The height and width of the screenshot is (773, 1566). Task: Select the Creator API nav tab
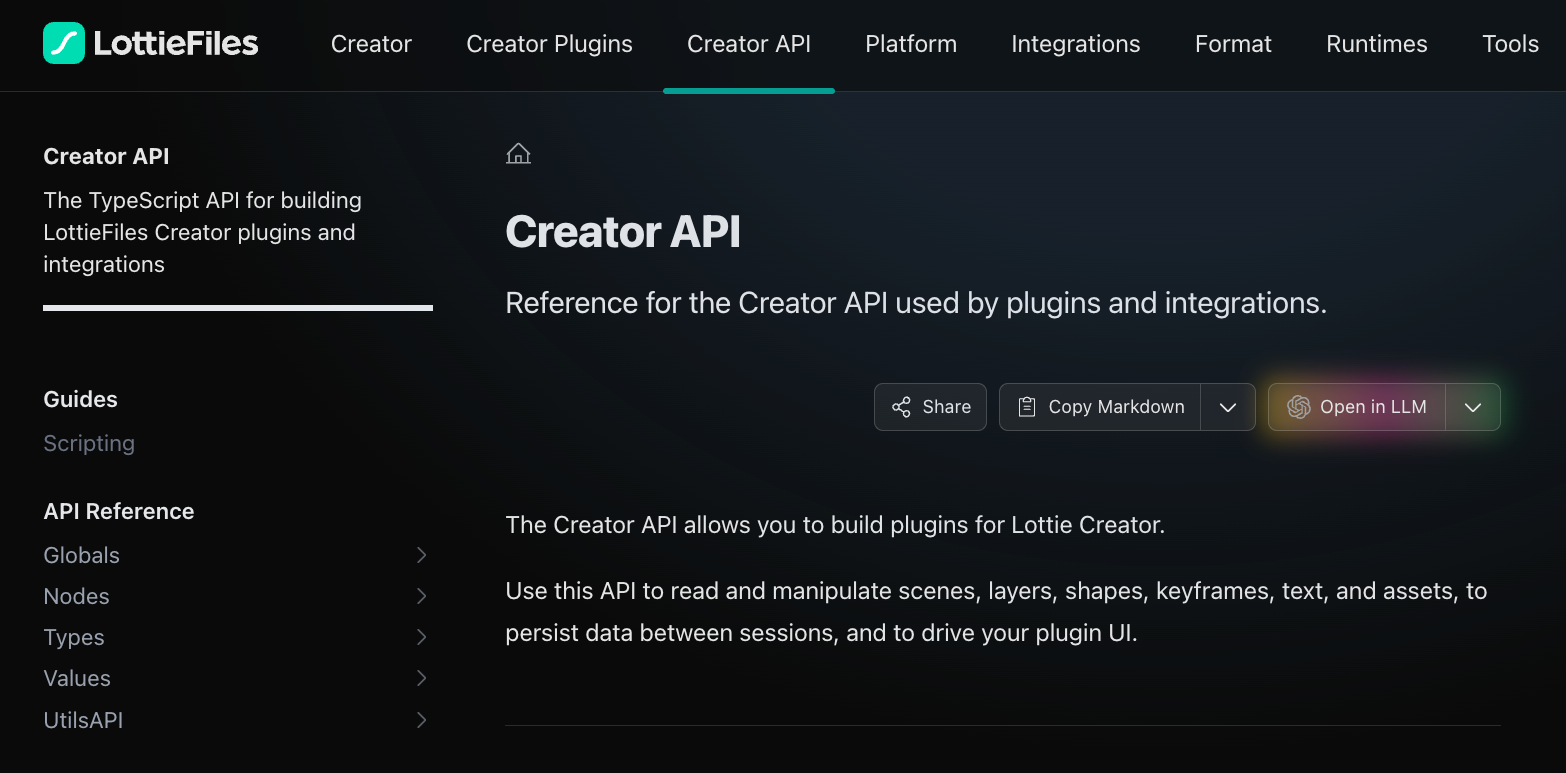(x=749, y=44)
